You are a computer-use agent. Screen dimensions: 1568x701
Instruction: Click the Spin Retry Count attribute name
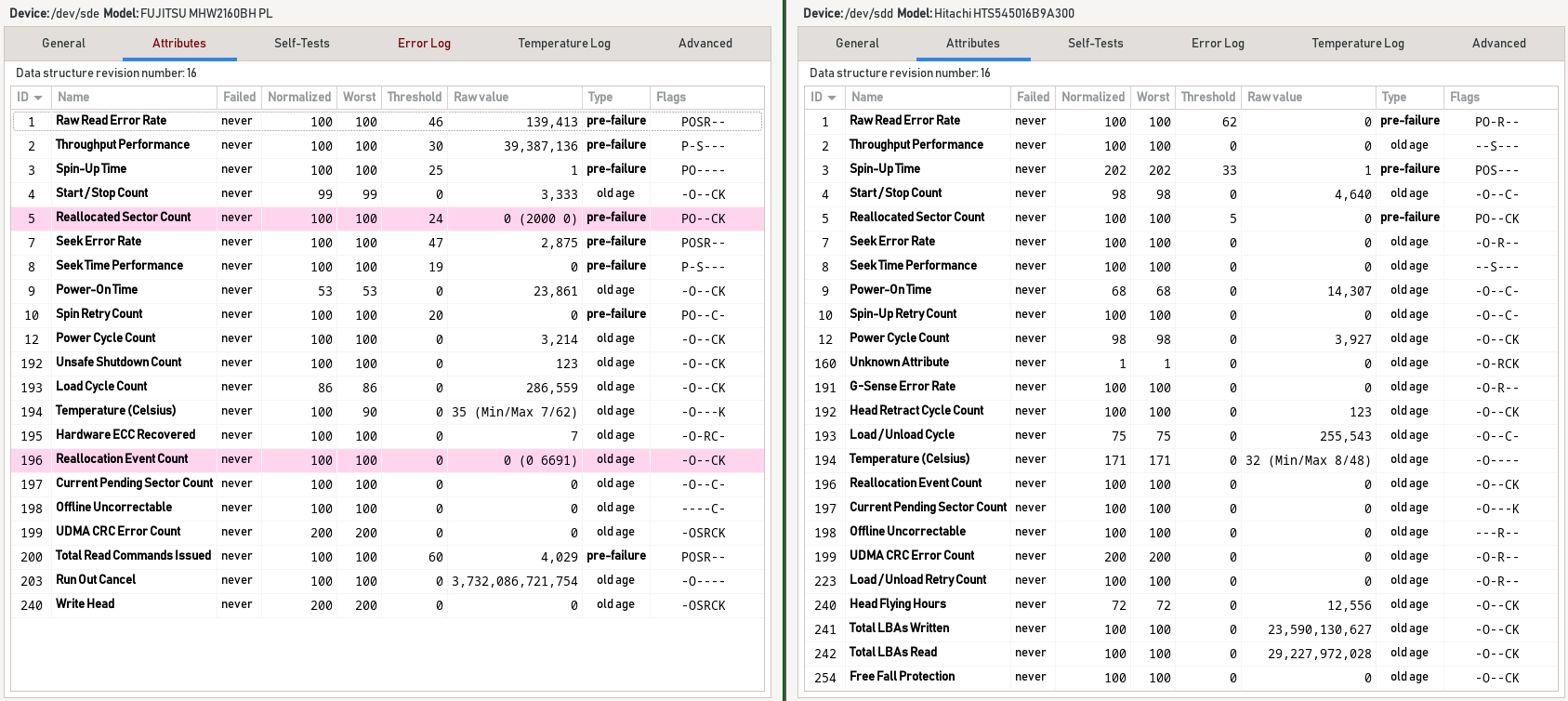99,314
